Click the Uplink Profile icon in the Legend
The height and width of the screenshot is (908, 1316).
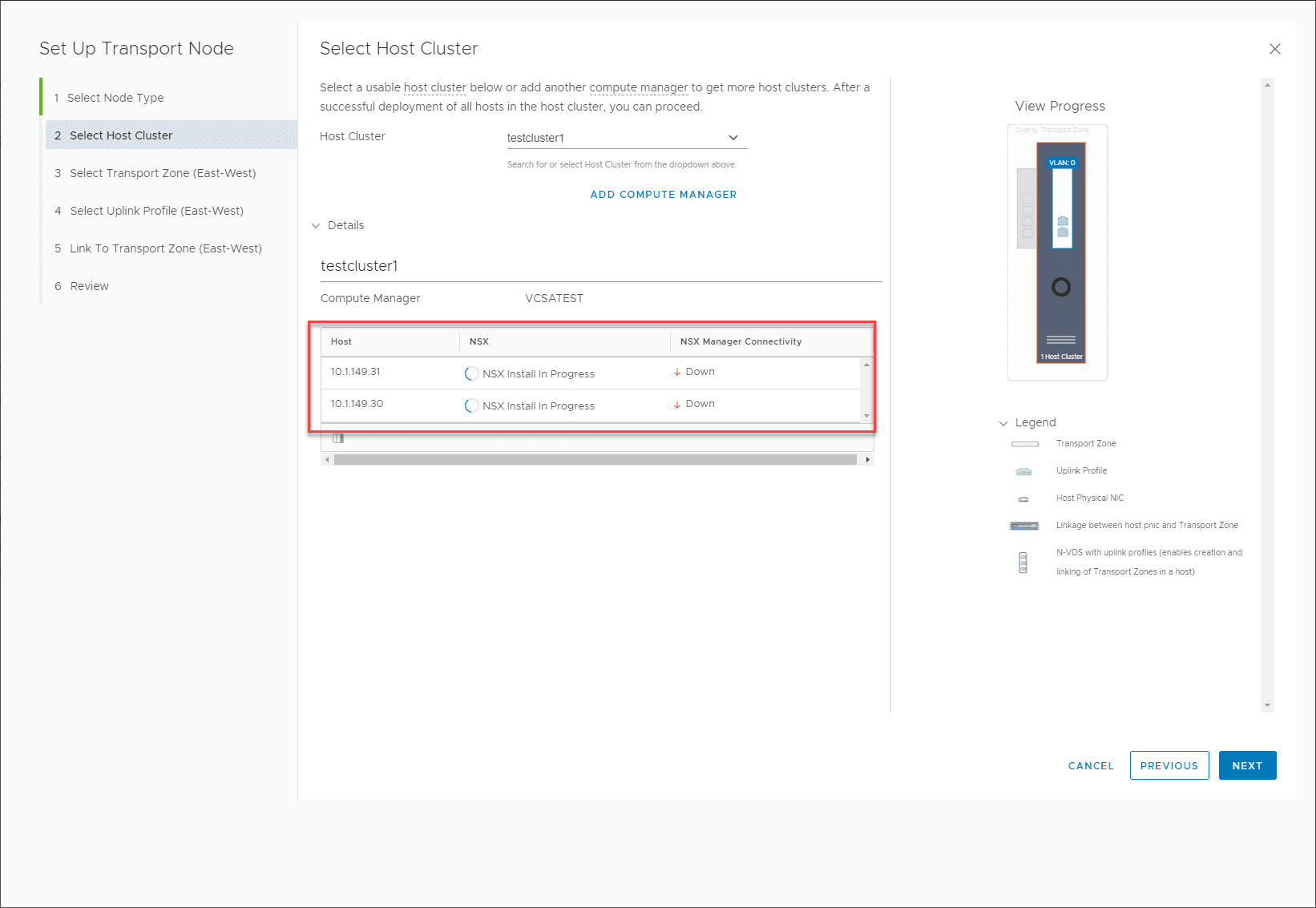click(x=1023, y=470)
